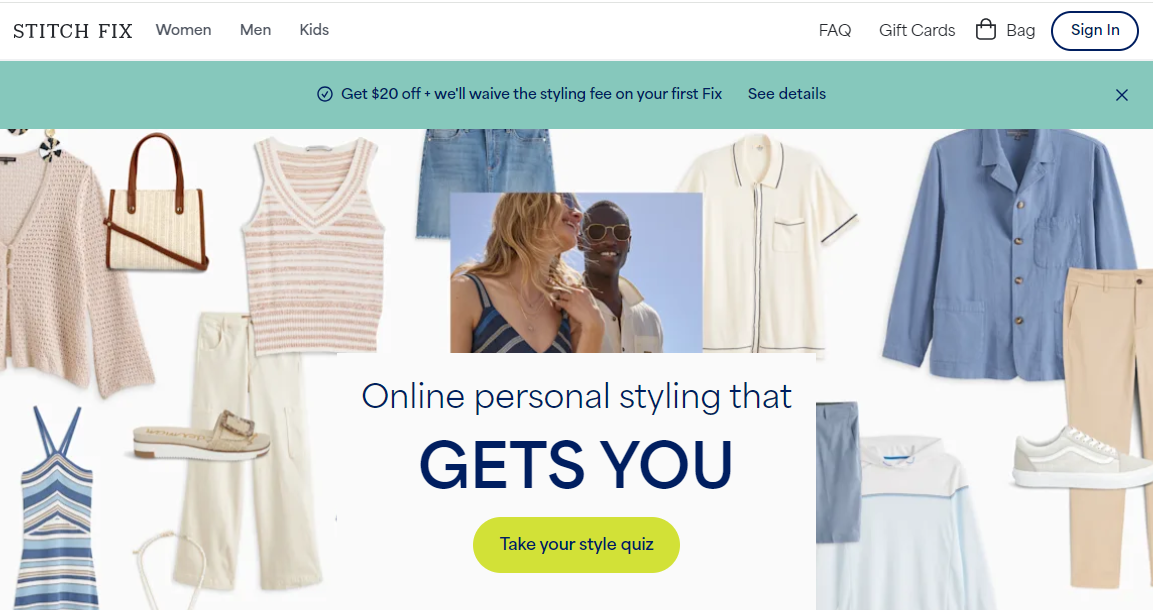Open the Men menu
Image resolution: width=1153 pixels, height=610 pixels.
pyautogui.click(x=255, y=30)
